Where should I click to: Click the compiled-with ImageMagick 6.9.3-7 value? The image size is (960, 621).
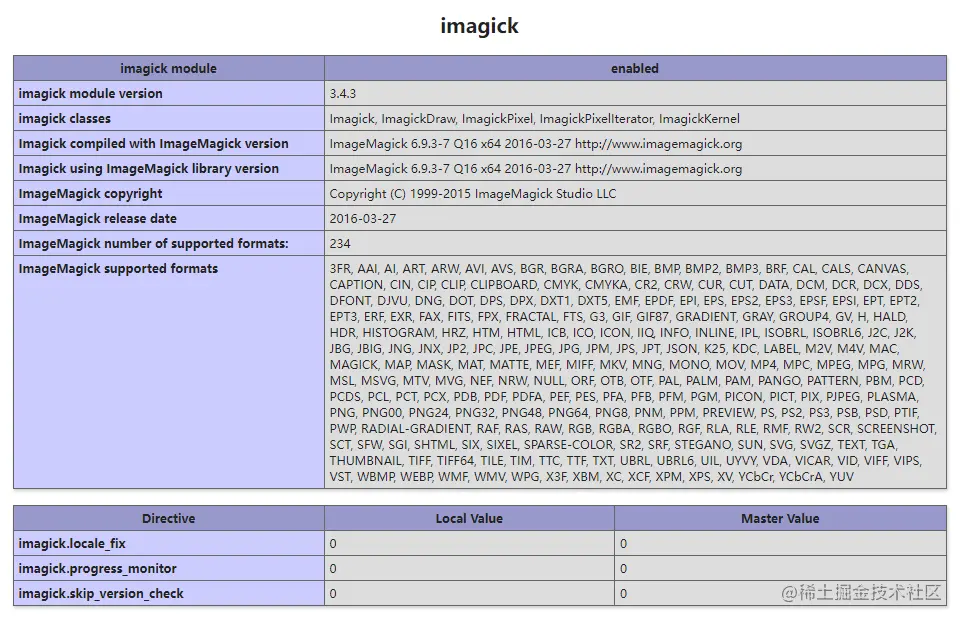[536, 144]
